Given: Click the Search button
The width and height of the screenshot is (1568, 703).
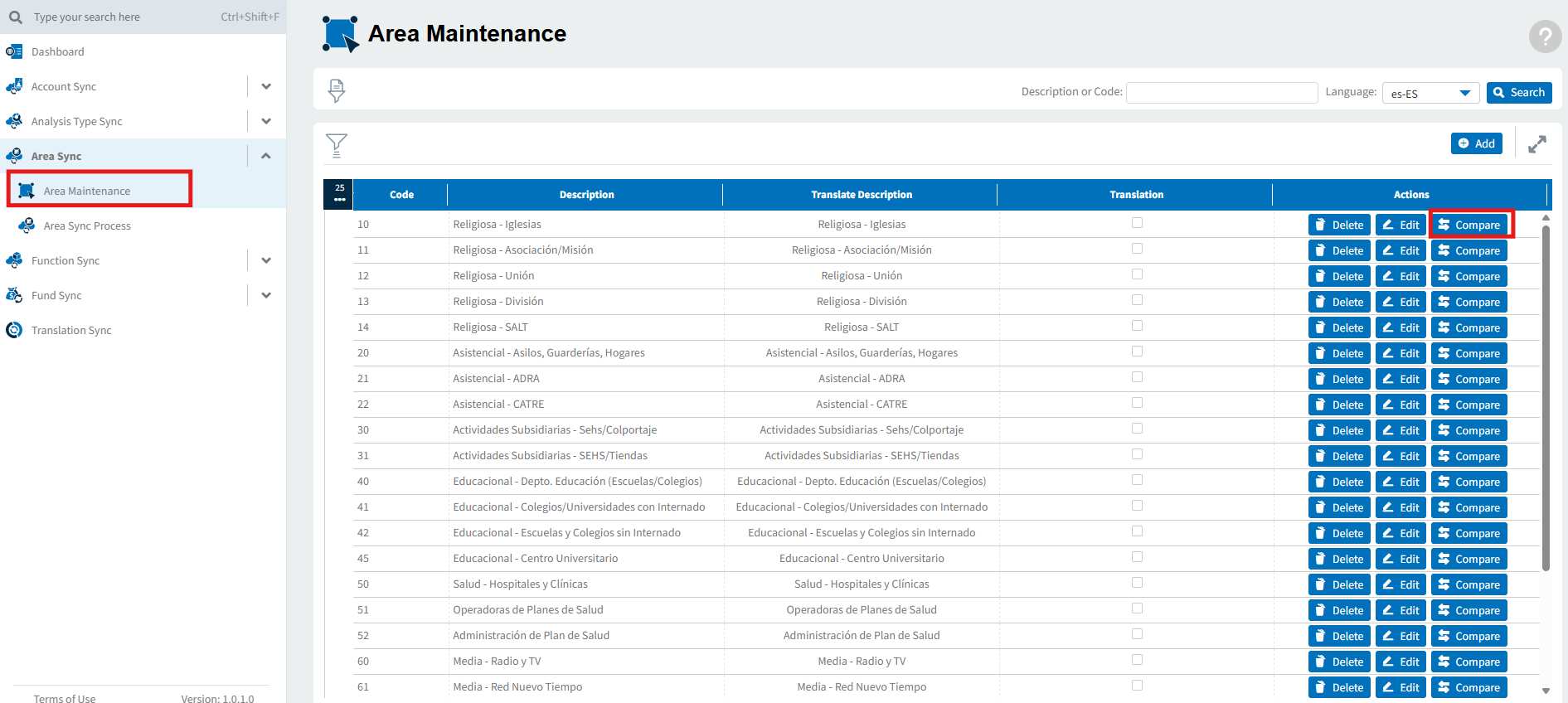Looking at the screenshot, I should 1519,93.
